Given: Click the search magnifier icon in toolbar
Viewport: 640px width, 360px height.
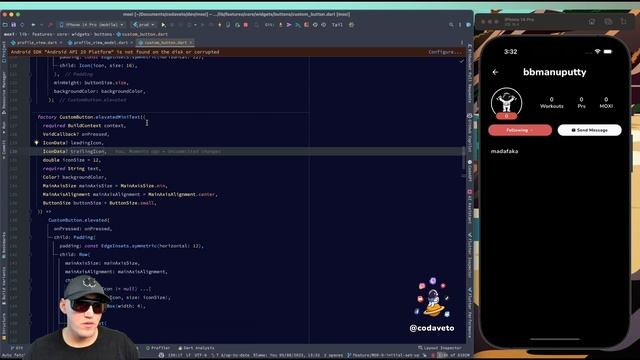Looking at the screenshot, I should (x=451, y=25).
